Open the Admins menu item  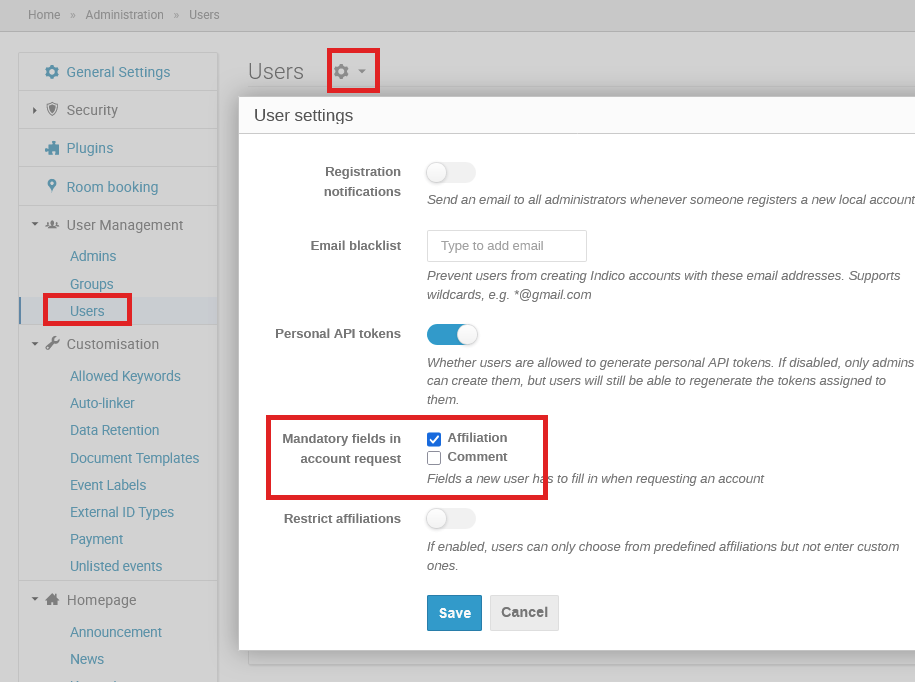(93, 256)
